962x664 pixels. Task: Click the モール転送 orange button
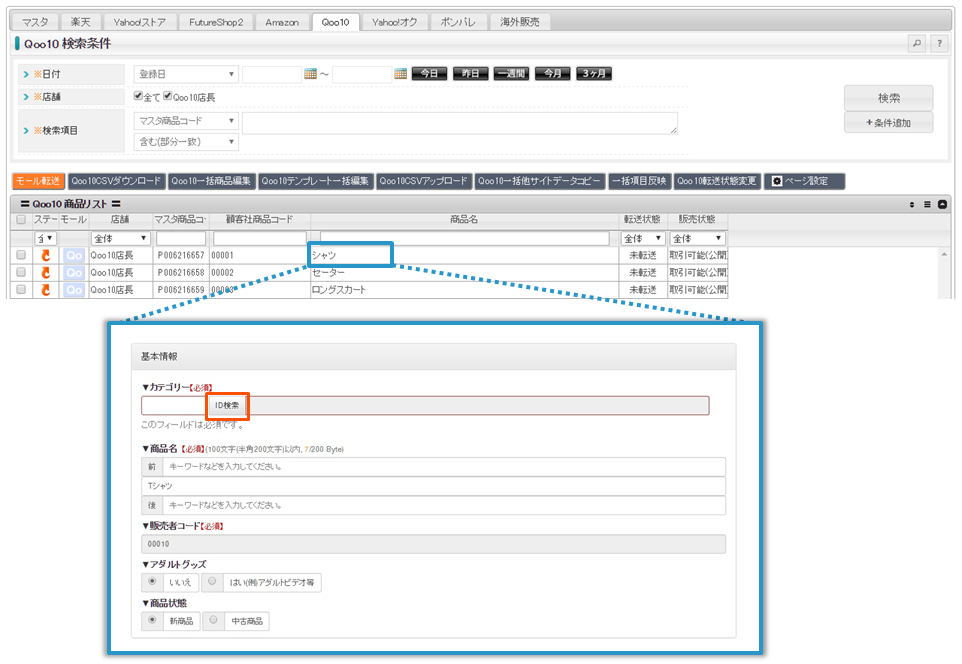coord(38,181)
